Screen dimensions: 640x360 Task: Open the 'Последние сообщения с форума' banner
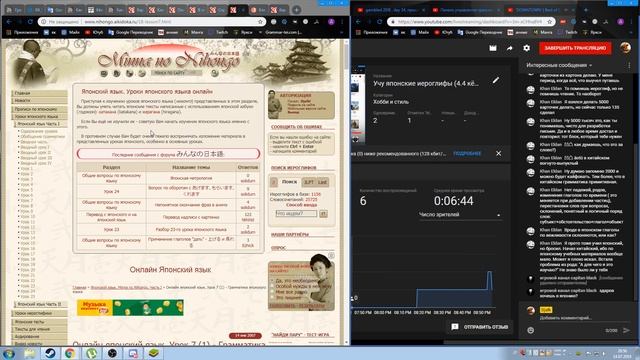click(x=168, y=154)
